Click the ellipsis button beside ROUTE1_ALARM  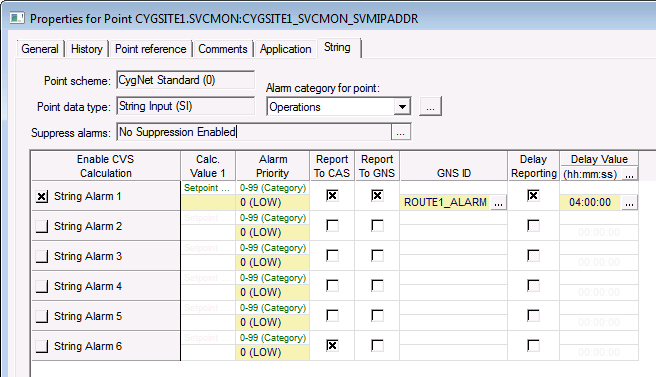pos(498,203)
